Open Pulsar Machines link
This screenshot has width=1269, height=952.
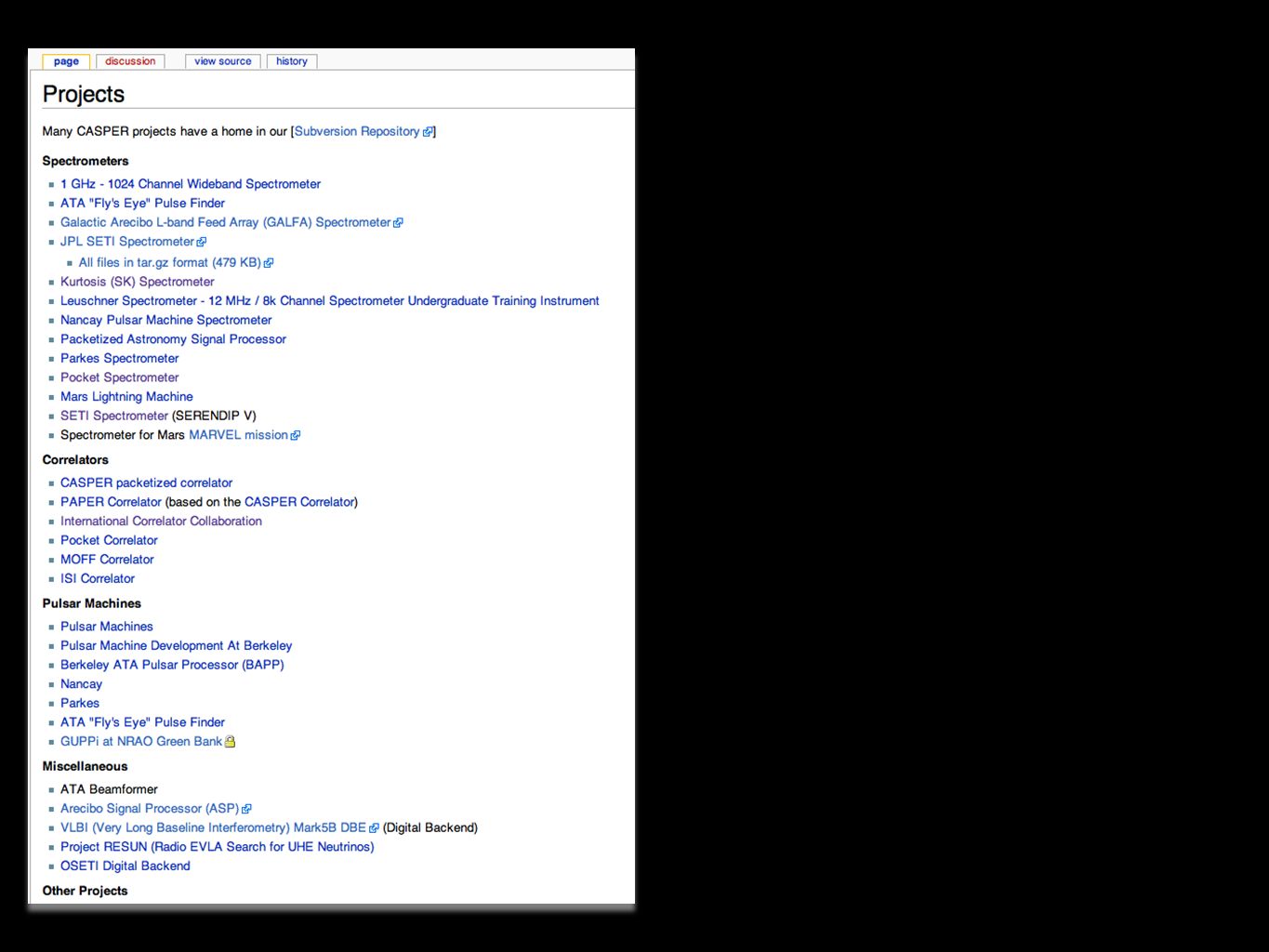click(x=107, y=627)
